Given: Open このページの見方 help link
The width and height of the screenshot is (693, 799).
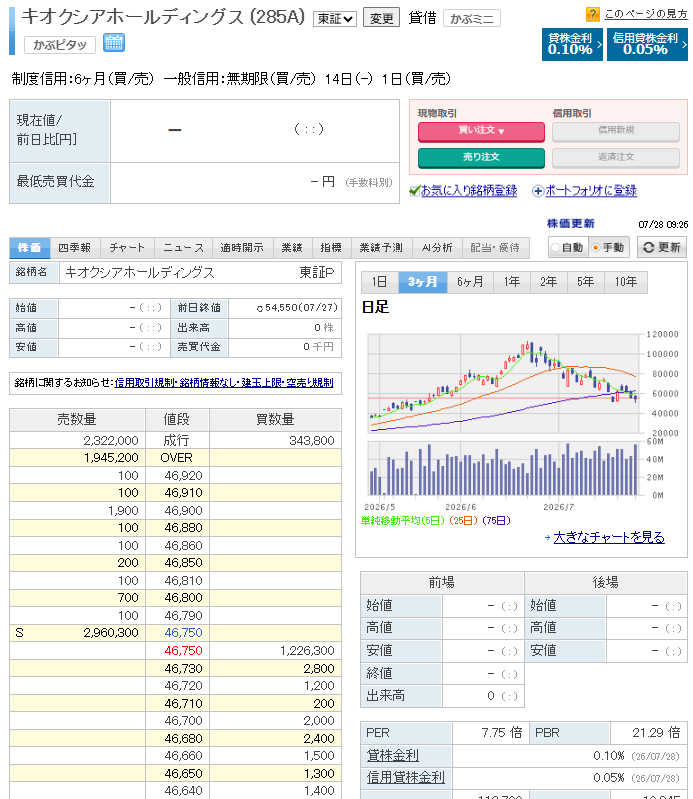Looking at the screenshot, I should click(646, 14).
